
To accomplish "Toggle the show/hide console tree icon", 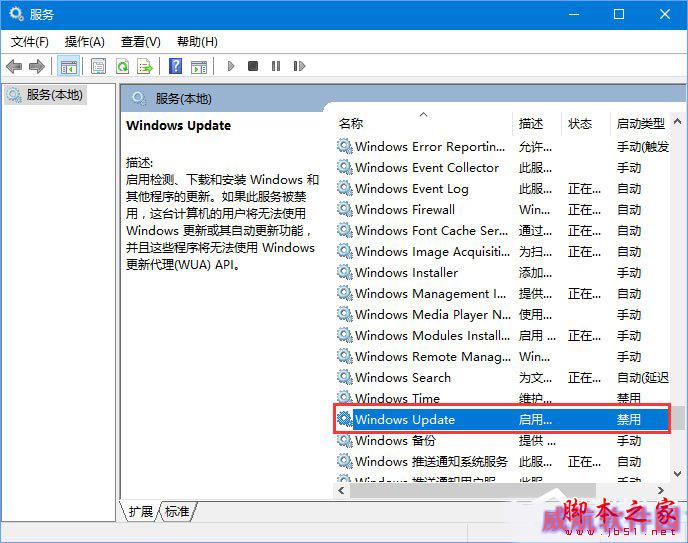I will pyautogui.click(x=68, y=67).
